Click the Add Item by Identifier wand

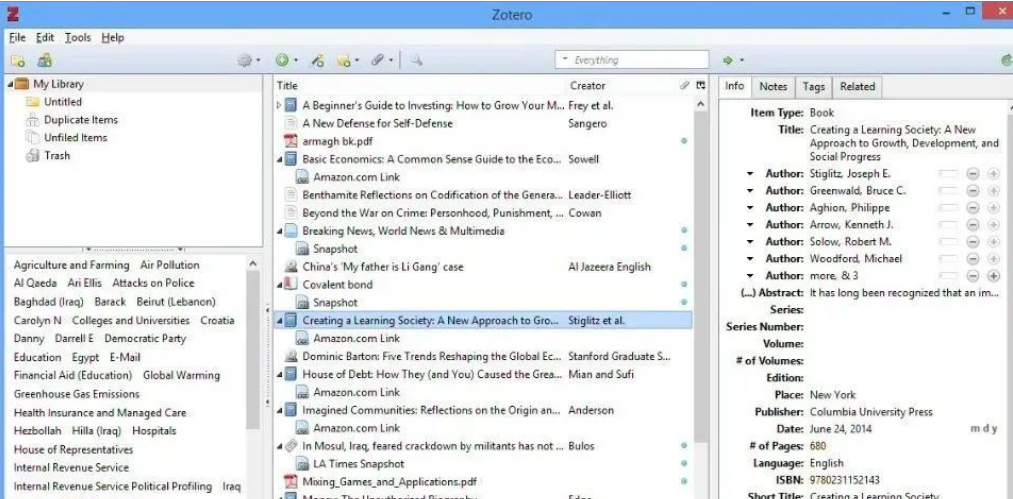coord(317,61)
